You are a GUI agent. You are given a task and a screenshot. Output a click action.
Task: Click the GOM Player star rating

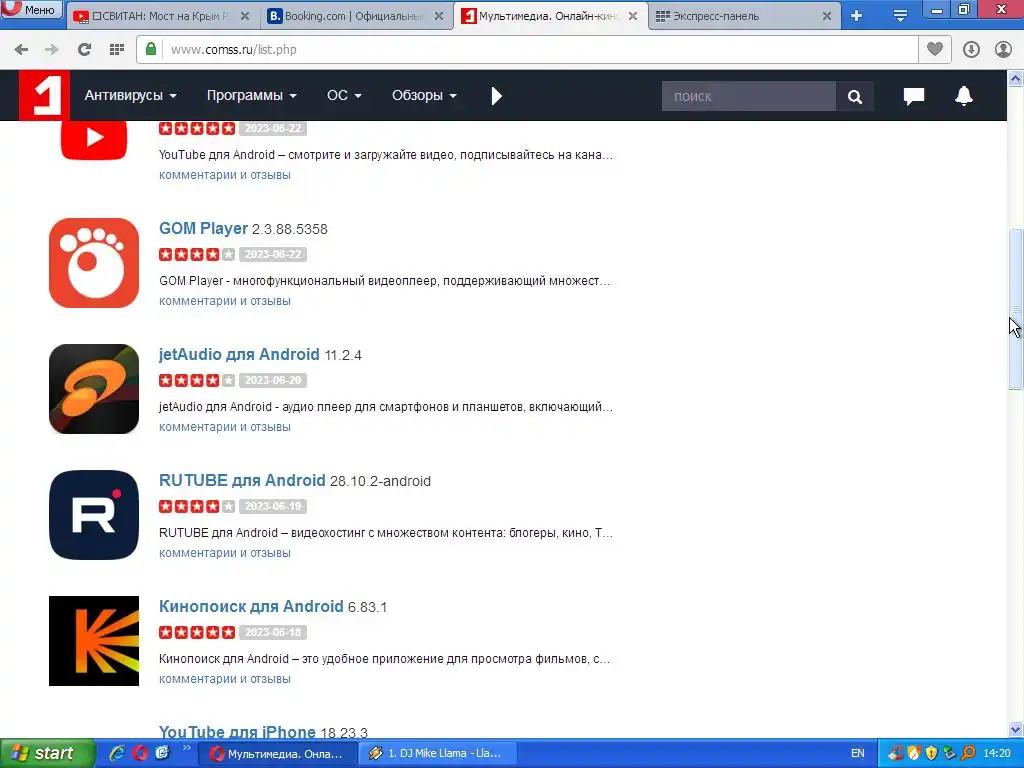197,254
